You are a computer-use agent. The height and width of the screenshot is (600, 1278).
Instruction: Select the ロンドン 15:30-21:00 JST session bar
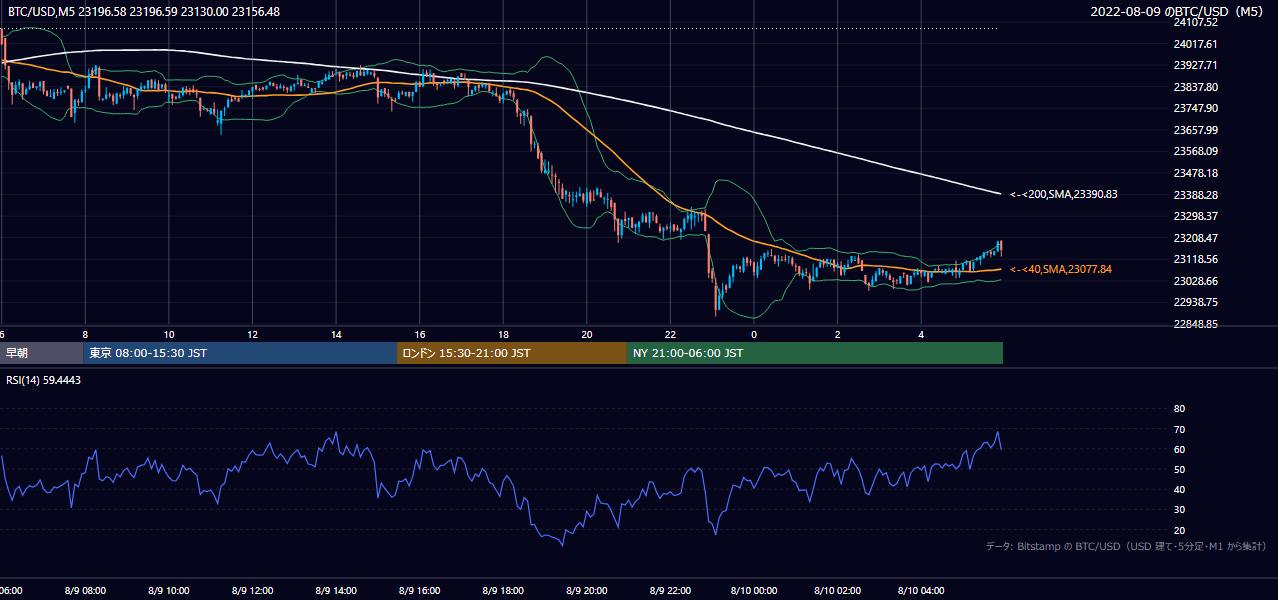512,353
